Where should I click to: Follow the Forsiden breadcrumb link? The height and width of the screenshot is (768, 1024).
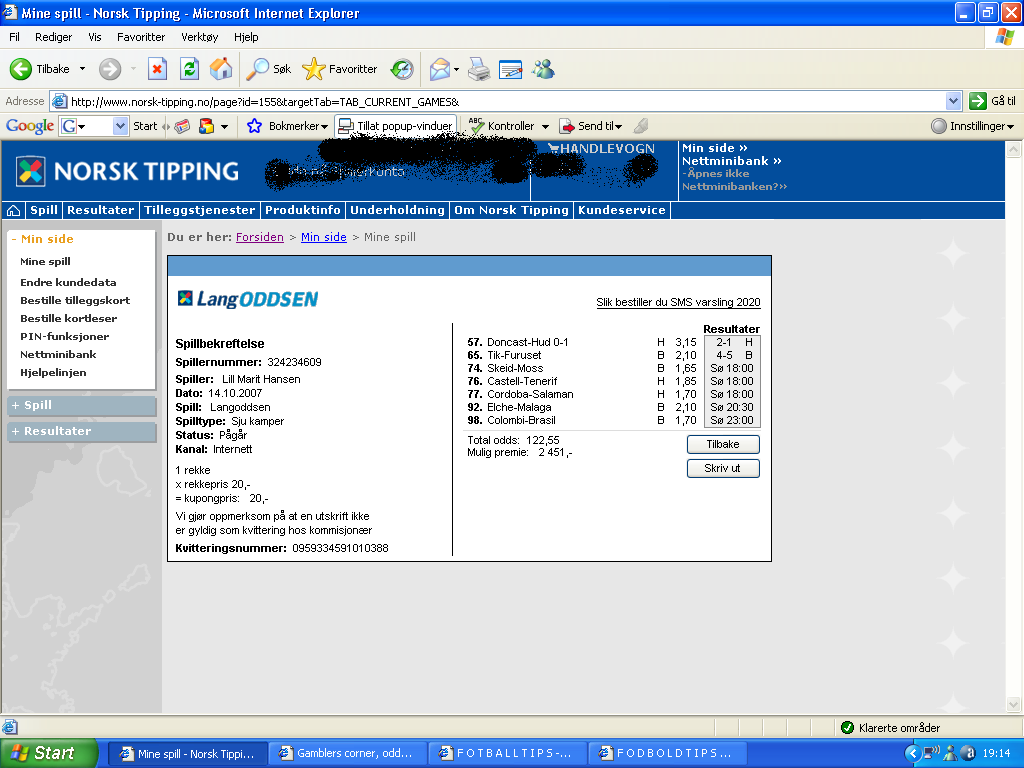pyautogui.click(x=260, y=237)
